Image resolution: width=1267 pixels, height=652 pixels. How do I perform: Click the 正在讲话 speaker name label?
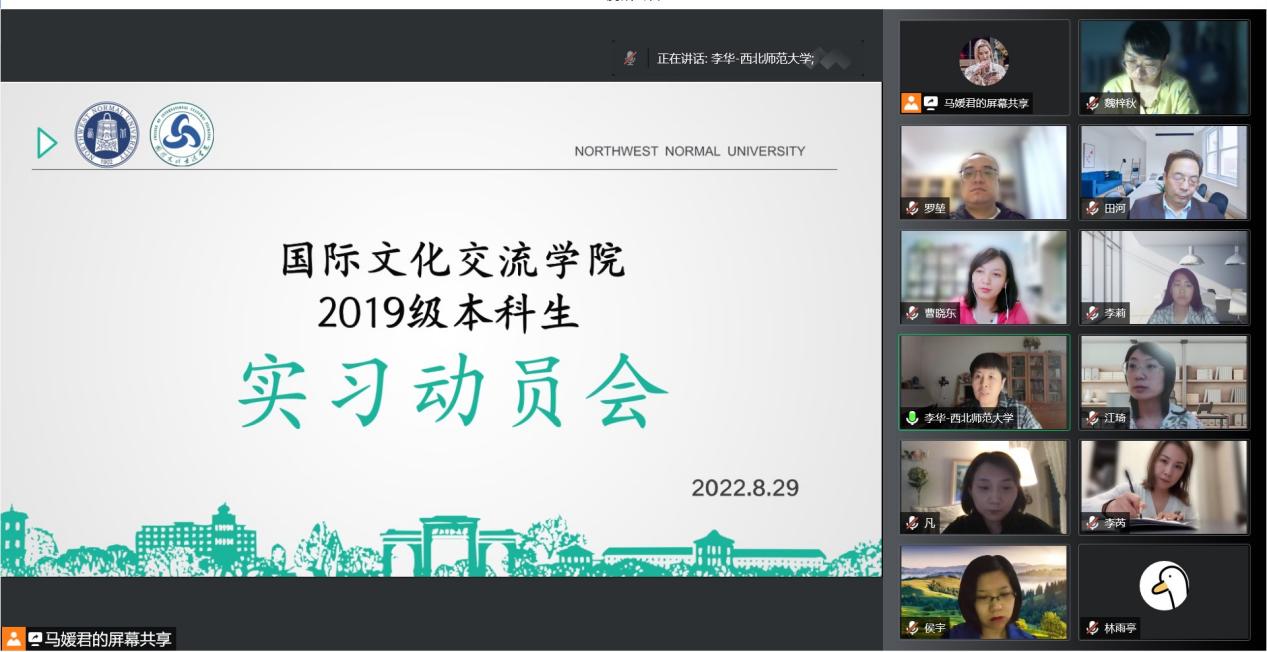point(735,58)
